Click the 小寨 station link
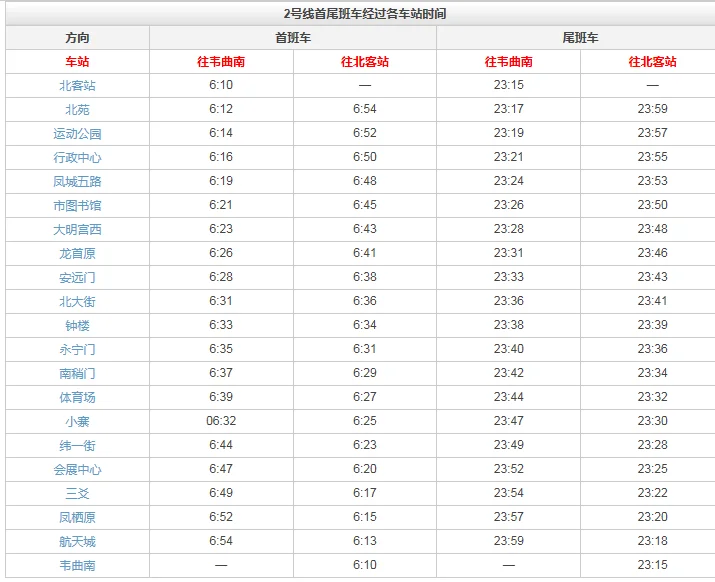The height and width of the screenshot is (582, 715). click(77, 421)
